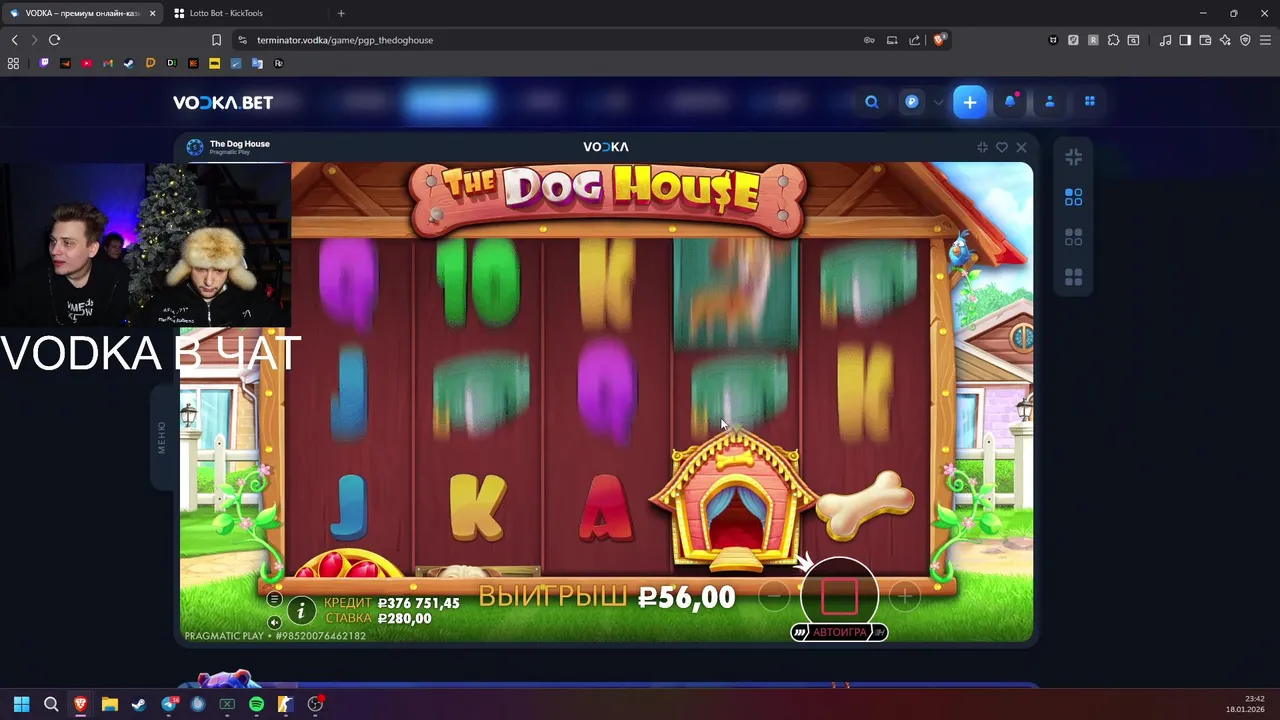Image resolution: width=1280 pixels, height=720 pixels.
Task: Expand the wallet currency dropdown arrow
Action: pos(938,102)
